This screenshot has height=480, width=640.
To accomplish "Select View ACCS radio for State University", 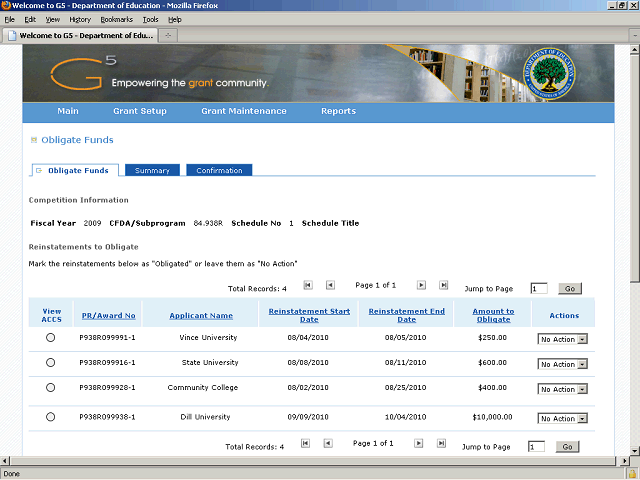I will click(51, 362).
